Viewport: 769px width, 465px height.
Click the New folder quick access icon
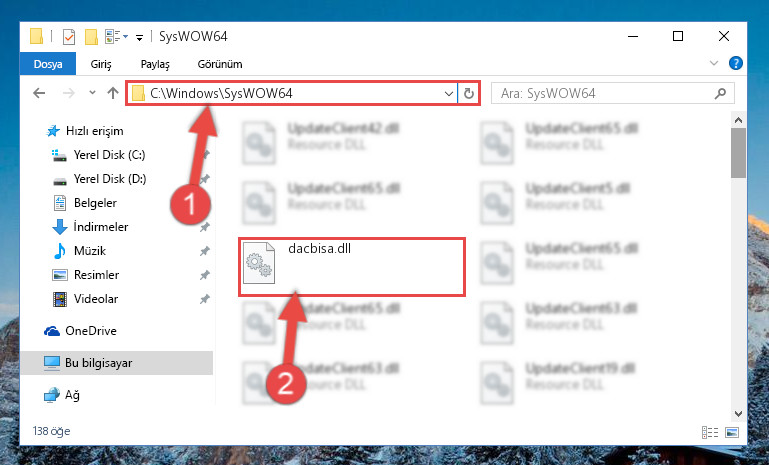coord(91,37)
